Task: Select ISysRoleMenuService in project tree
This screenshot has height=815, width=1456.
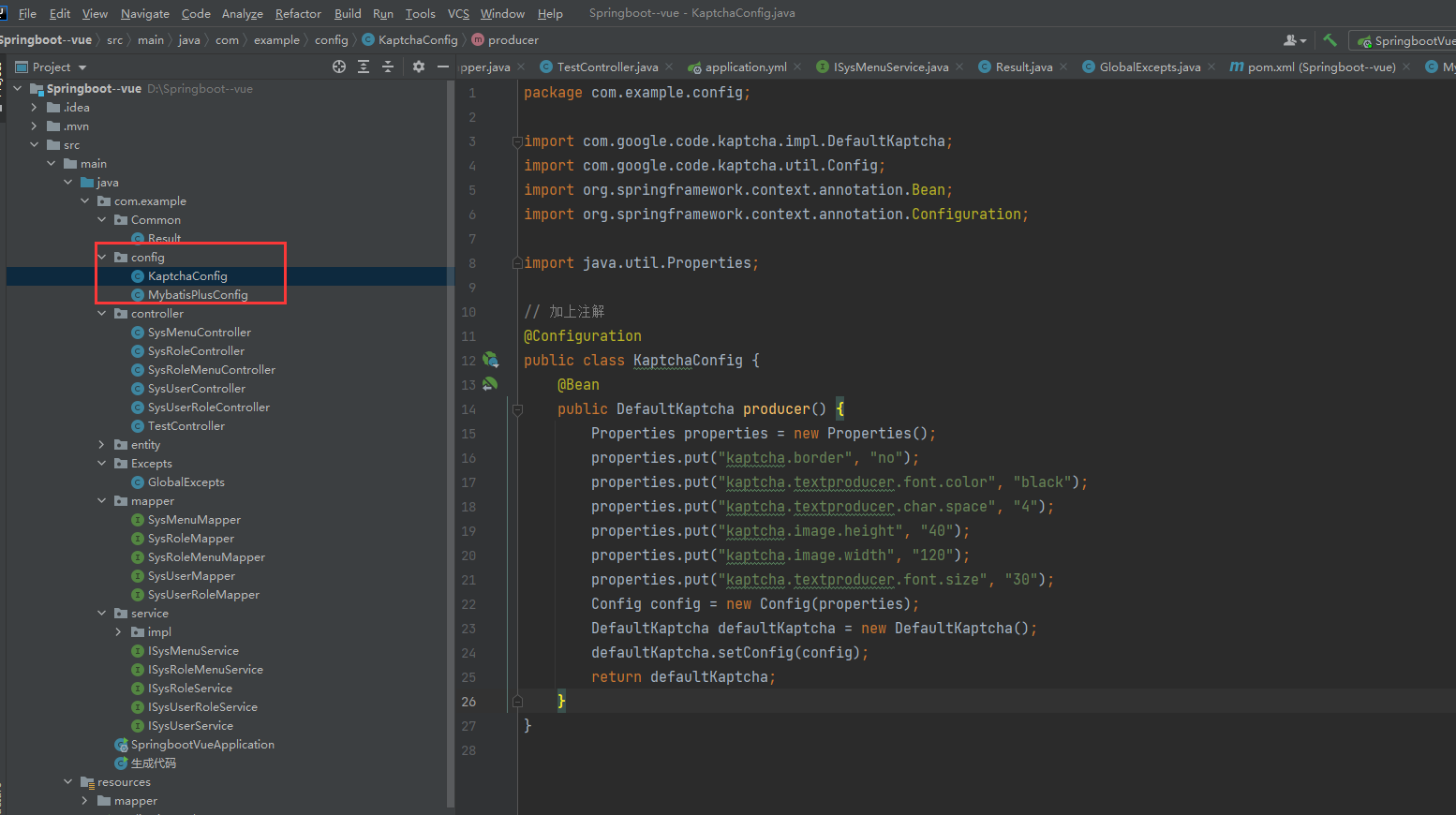Action: (x=205, y=669)
